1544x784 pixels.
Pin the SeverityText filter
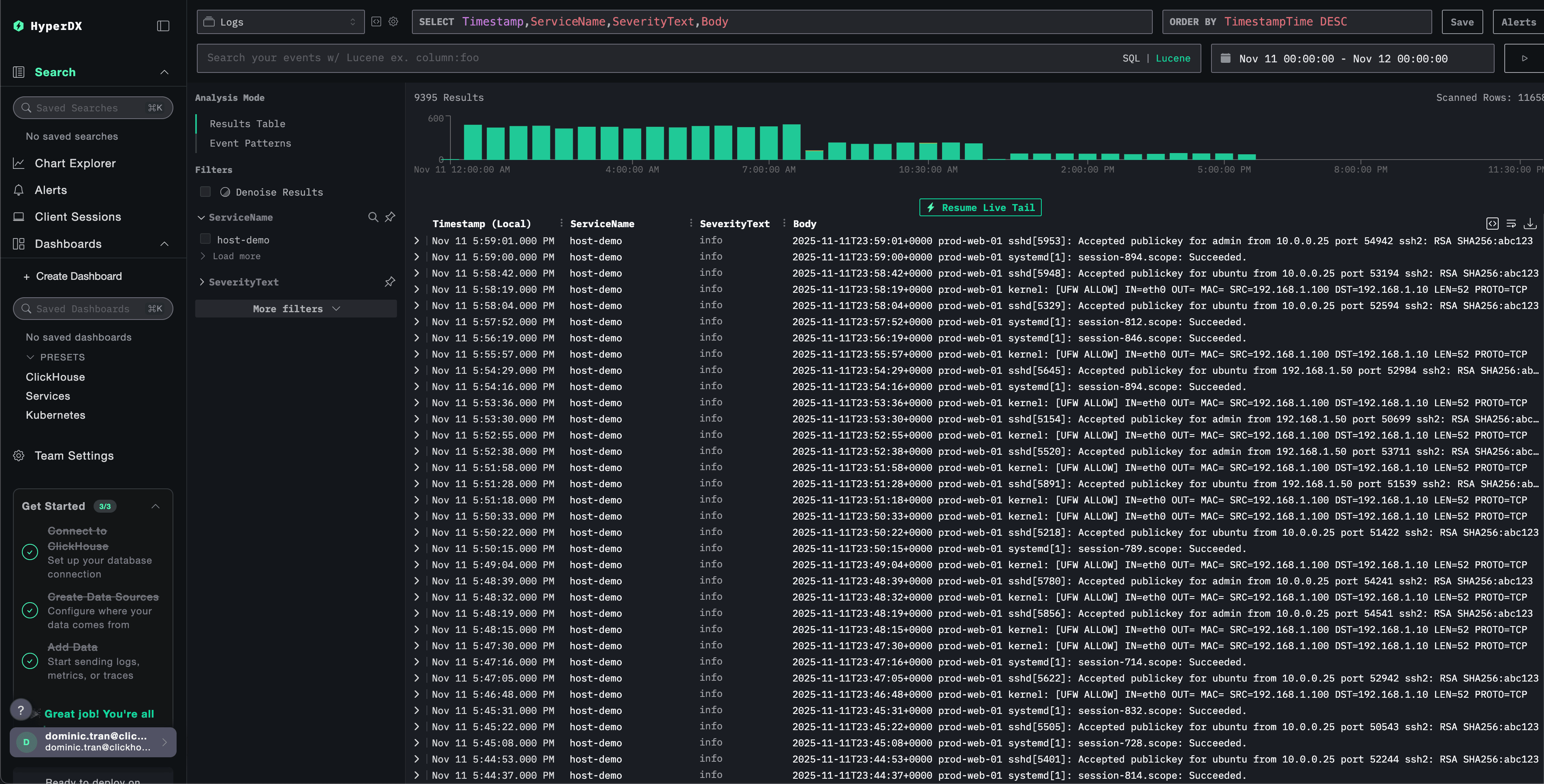click(x=390, y=282)
